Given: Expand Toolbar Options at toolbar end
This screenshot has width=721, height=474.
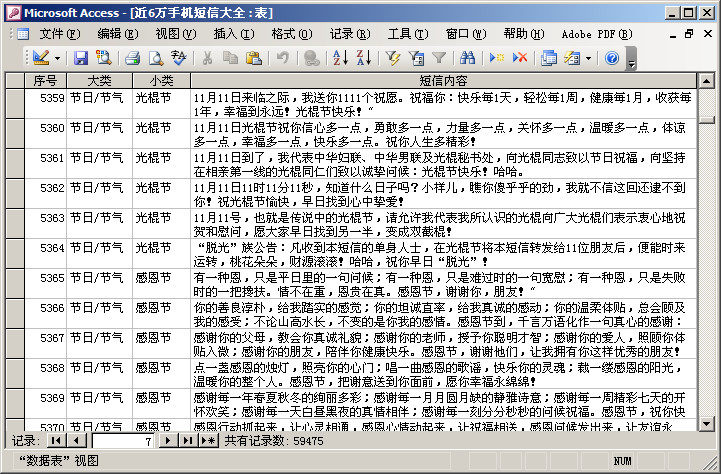Looking at the screenshot, I should pyautogui.click(x=631, y=58).
